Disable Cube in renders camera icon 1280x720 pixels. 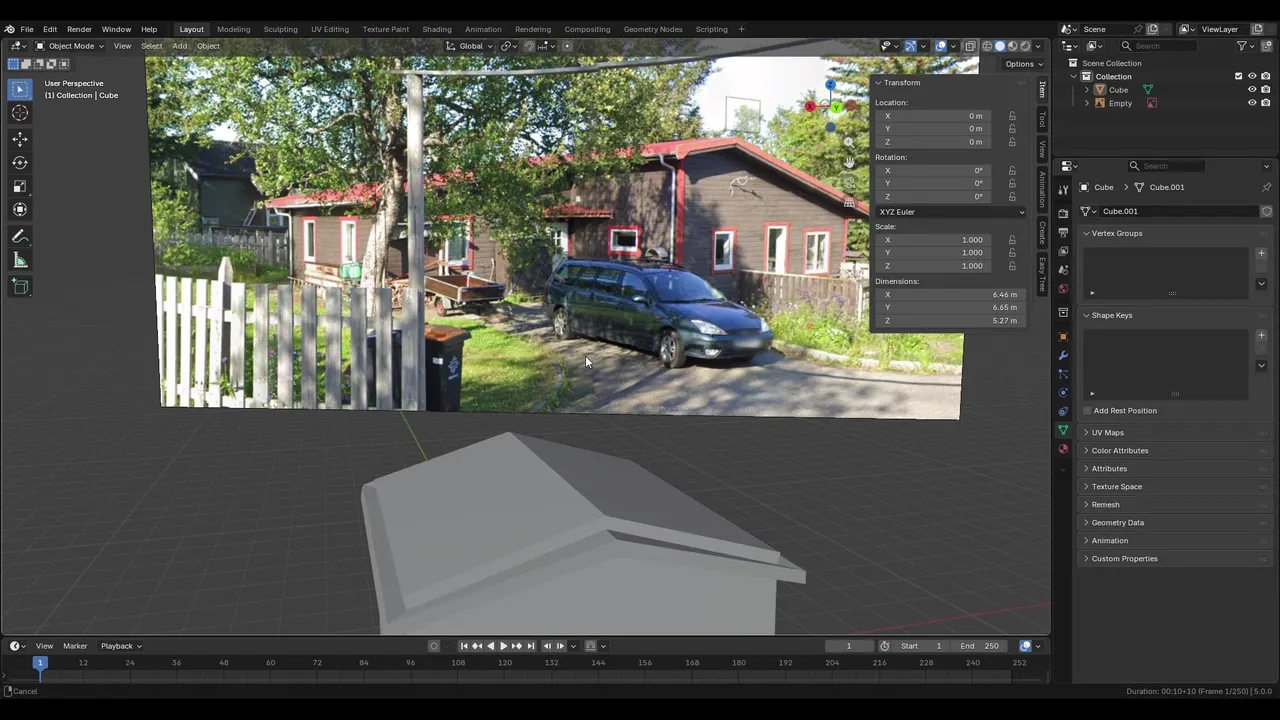click(x=1265, y=90)
